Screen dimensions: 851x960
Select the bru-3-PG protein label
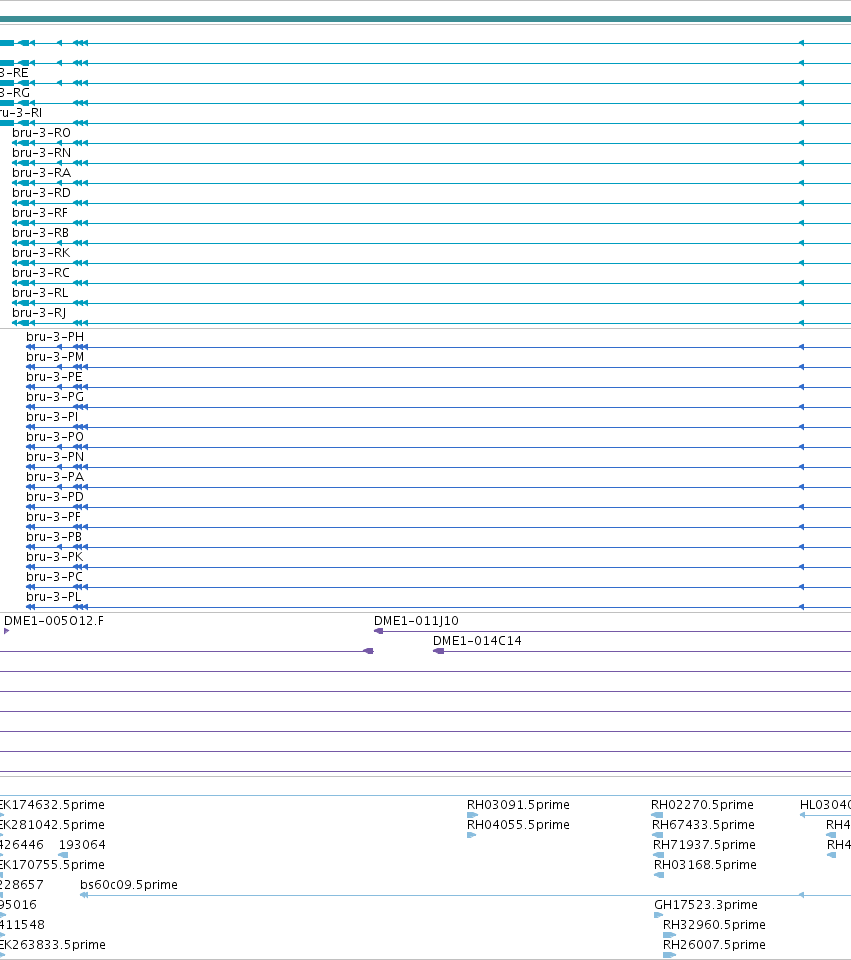[x=55, y=397]
